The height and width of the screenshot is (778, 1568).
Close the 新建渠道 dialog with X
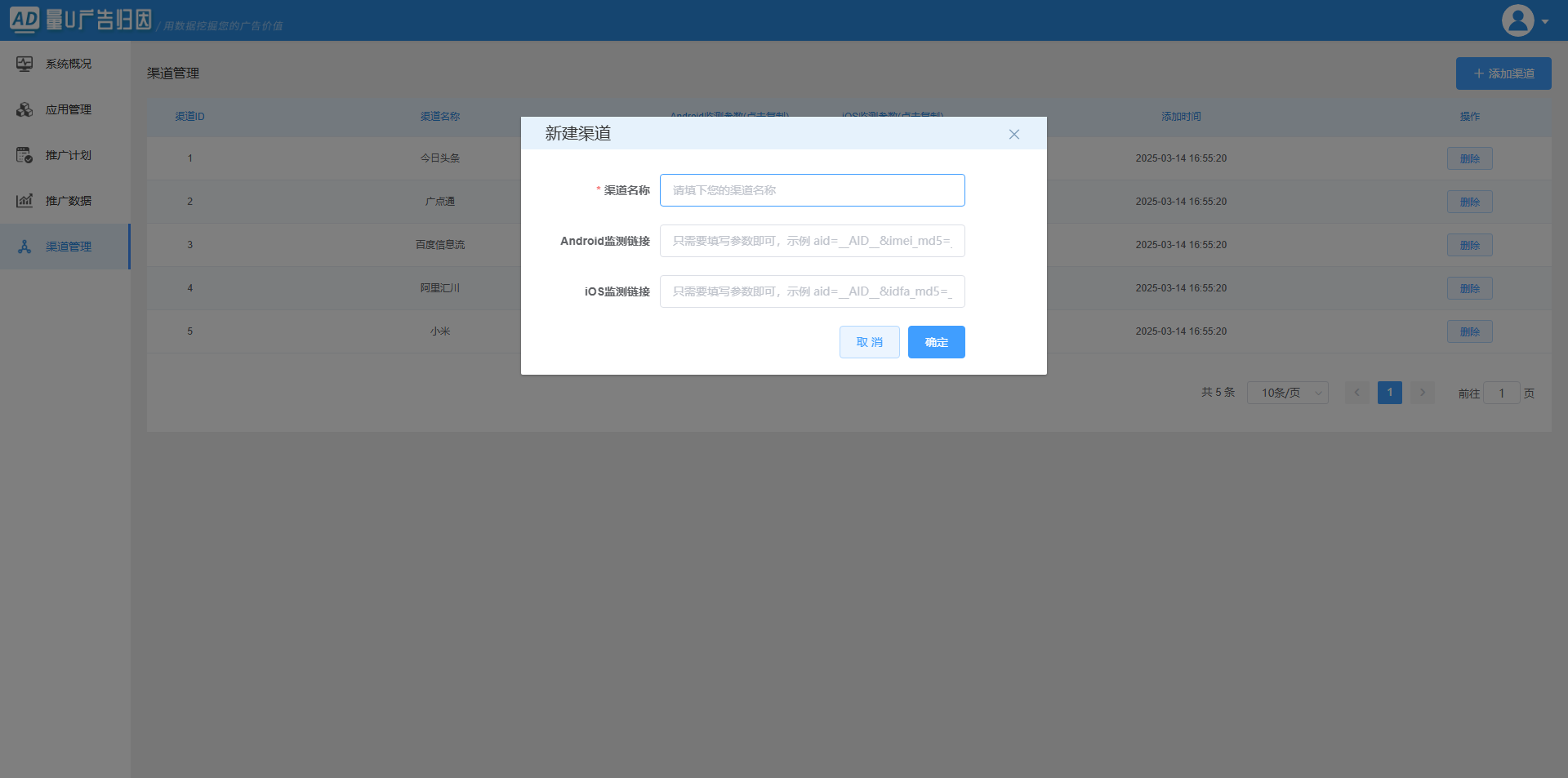(x=1014, y=134)
